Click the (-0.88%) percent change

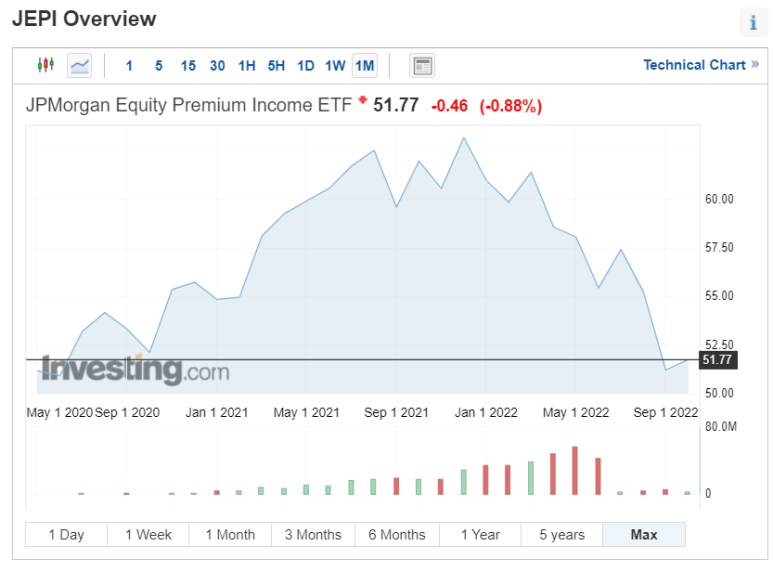[511, 106]
